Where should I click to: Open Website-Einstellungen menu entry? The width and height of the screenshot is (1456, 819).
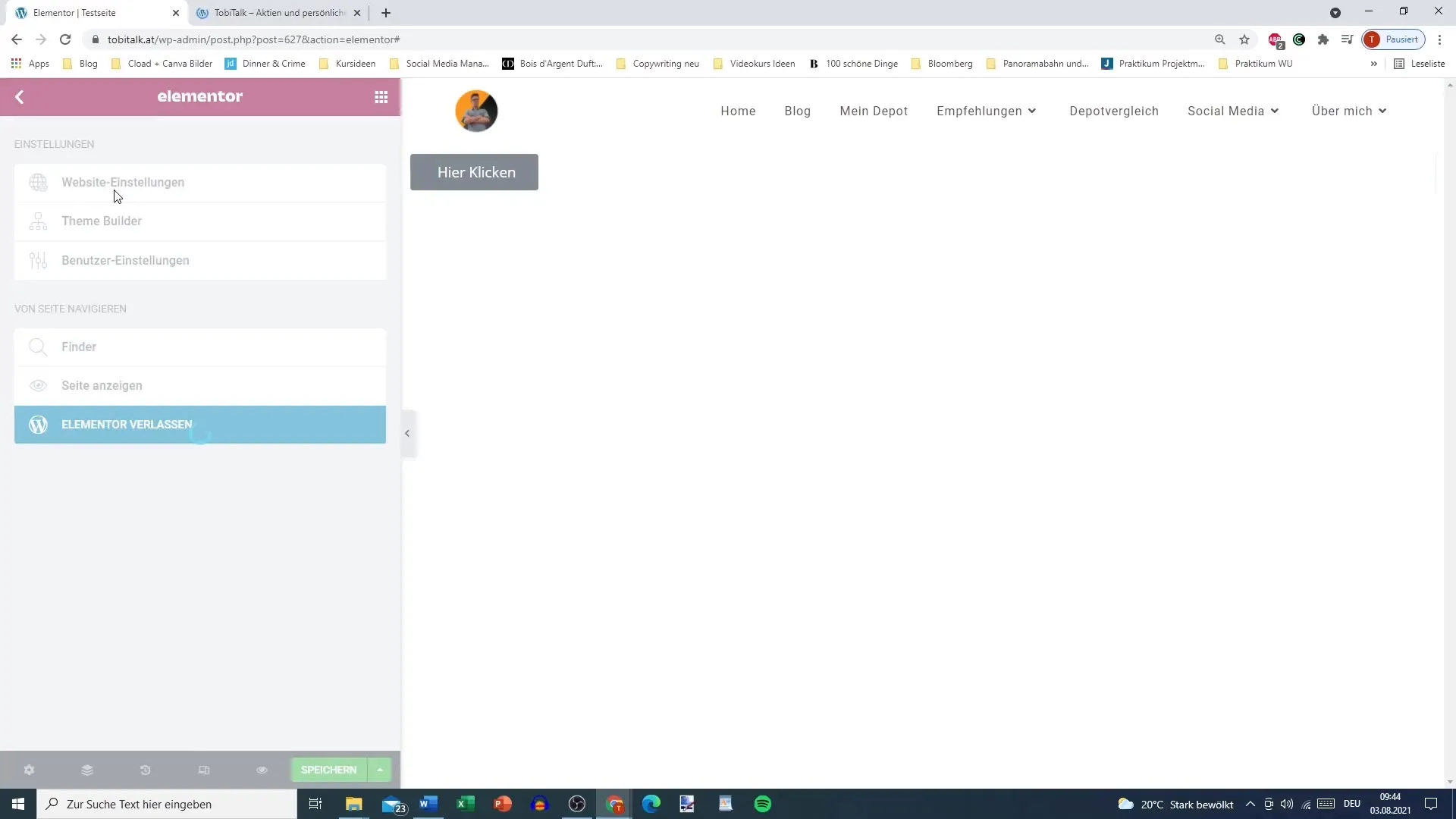(x=200, y=182)
